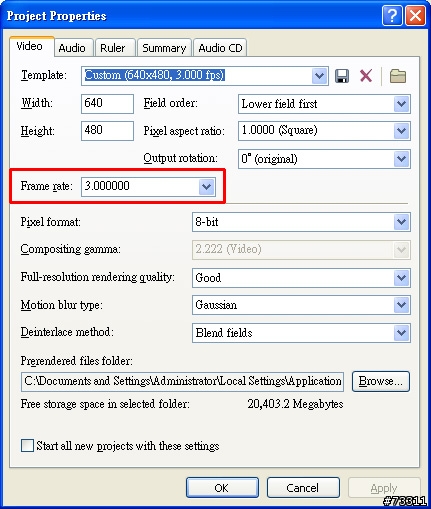Click in the Width field
This screenshot has width=431, height=509.
point(107,104)
